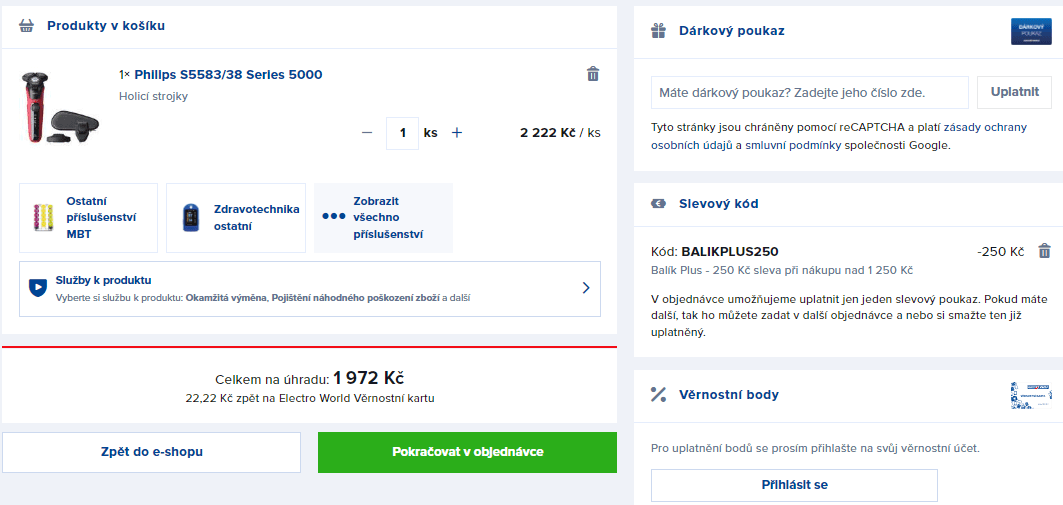This screenshot has width=1063, height=505.
Task: Open the Ostatní příslušenství MBT category
Action: pyautogui.click(x=89, y=218)
